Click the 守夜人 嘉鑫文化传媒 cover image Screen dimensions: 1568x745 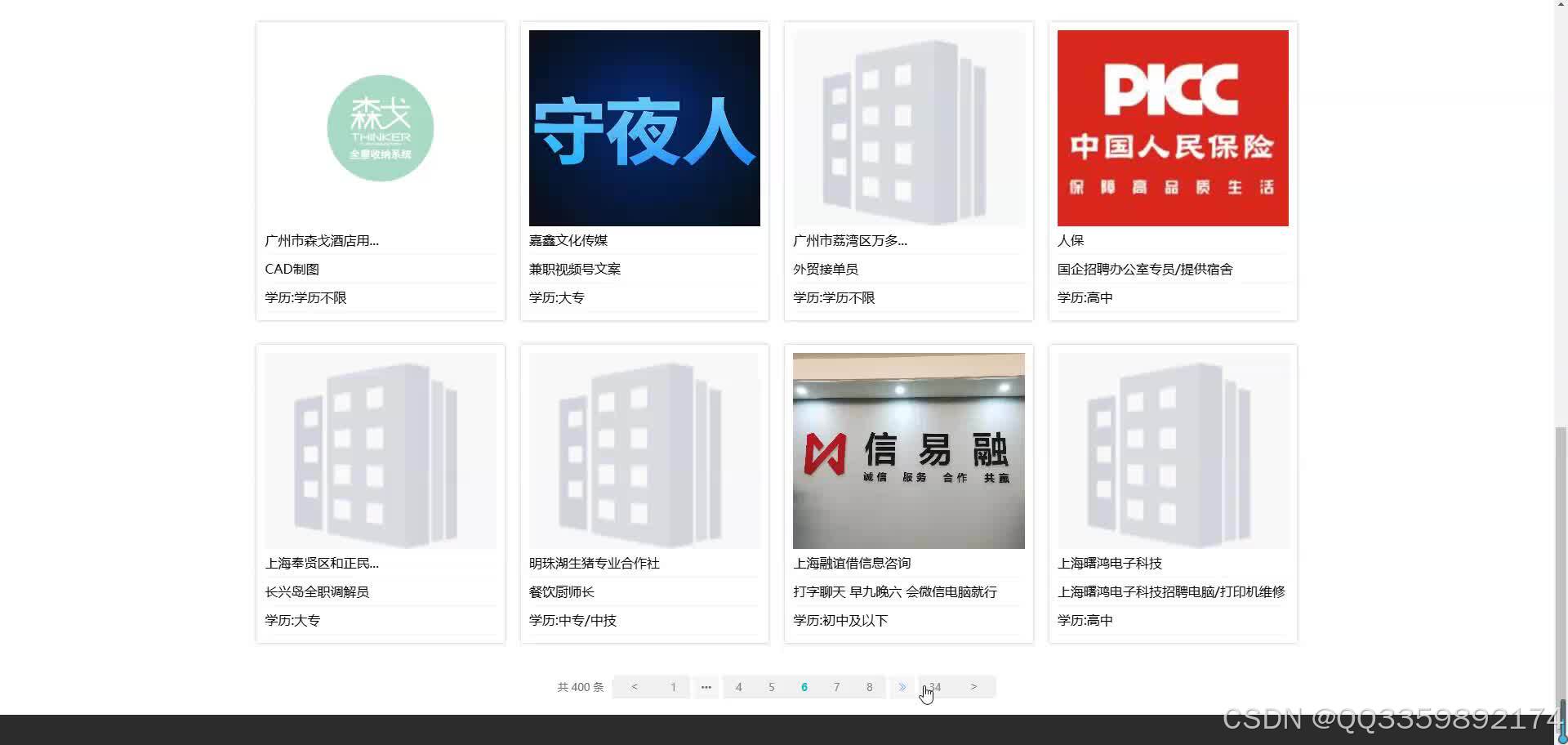644,127
